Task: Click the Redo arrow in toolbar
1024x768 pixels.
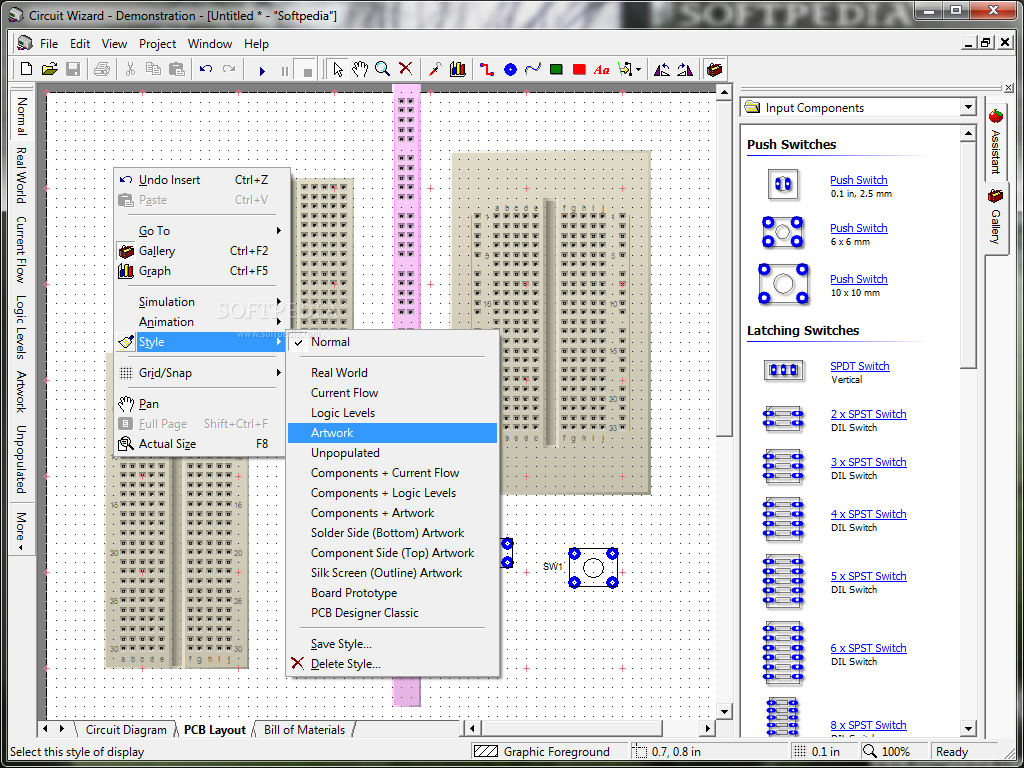Action: 229,69
